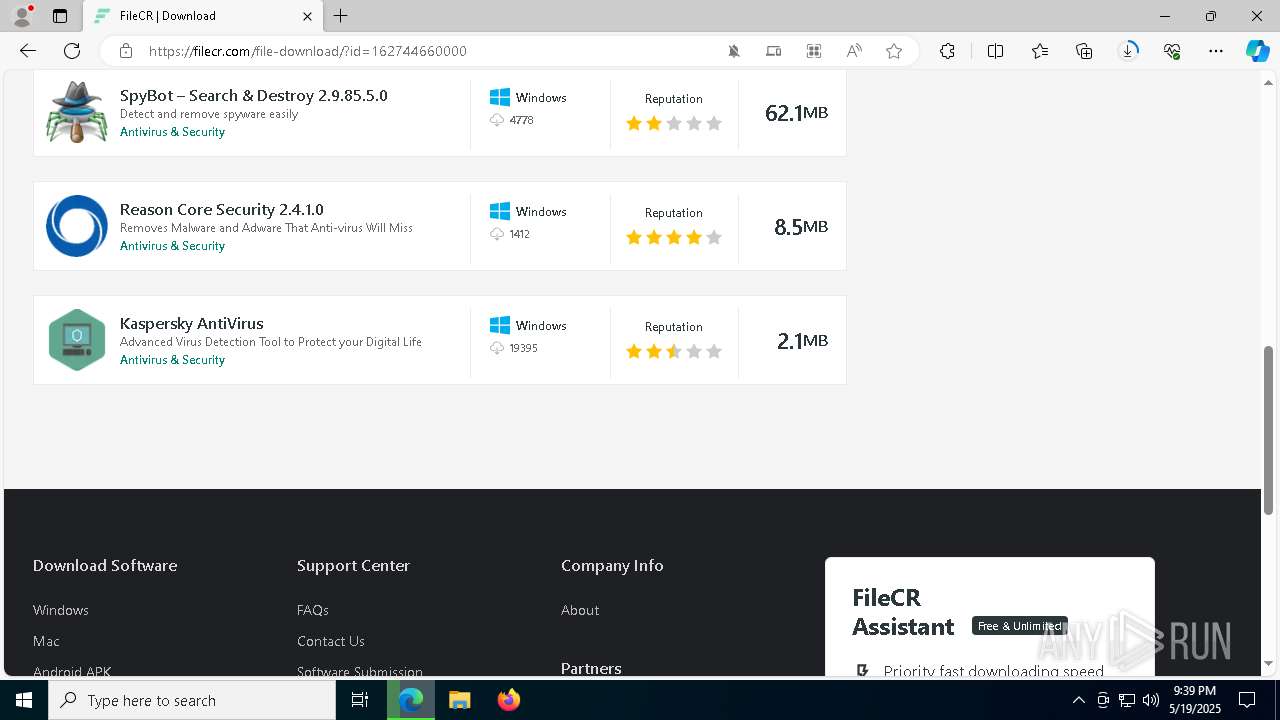
Task: Activate Read Aloud icon
Action: click(x=854, y=51)
